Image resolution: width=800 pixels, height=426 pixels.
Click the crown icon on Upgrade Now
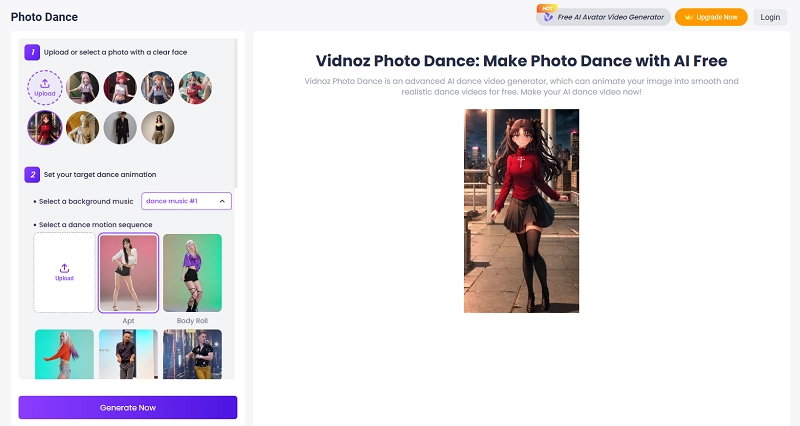pos(689,17)
